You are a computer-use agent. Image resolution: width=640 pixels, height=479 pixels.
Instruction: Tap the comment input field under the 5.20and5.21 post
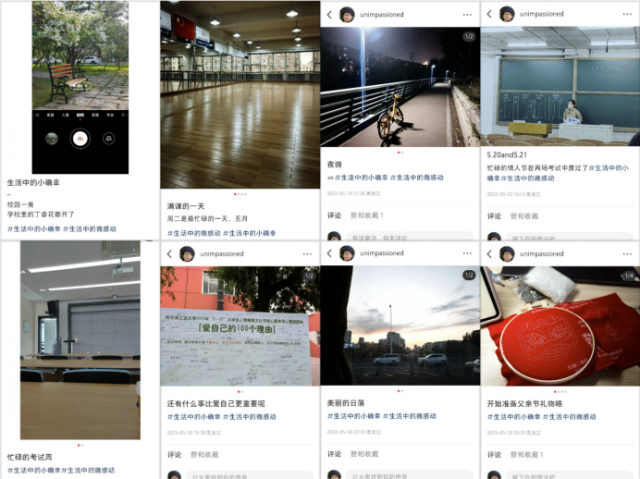pos(569,237)
